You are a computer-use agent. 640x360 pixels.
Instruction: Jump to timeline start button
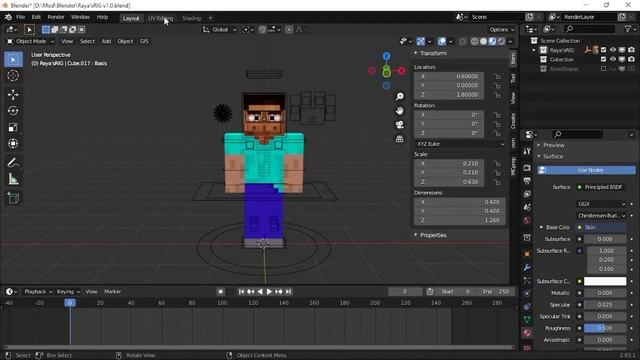[x=241, y=291]
